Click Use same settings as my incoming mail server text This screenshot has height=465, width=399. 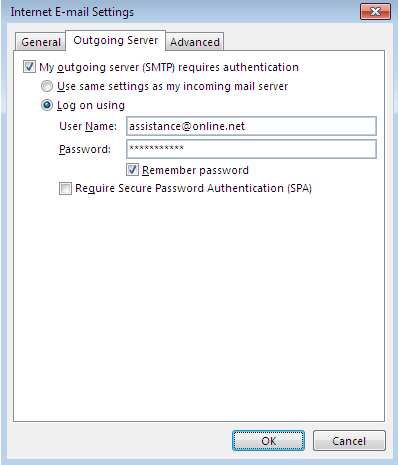tap(172, 86)
